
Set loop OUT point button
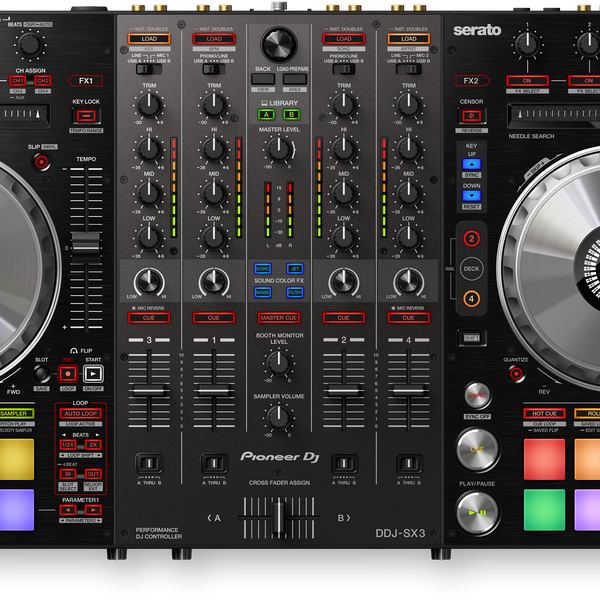tap(93, 474)
